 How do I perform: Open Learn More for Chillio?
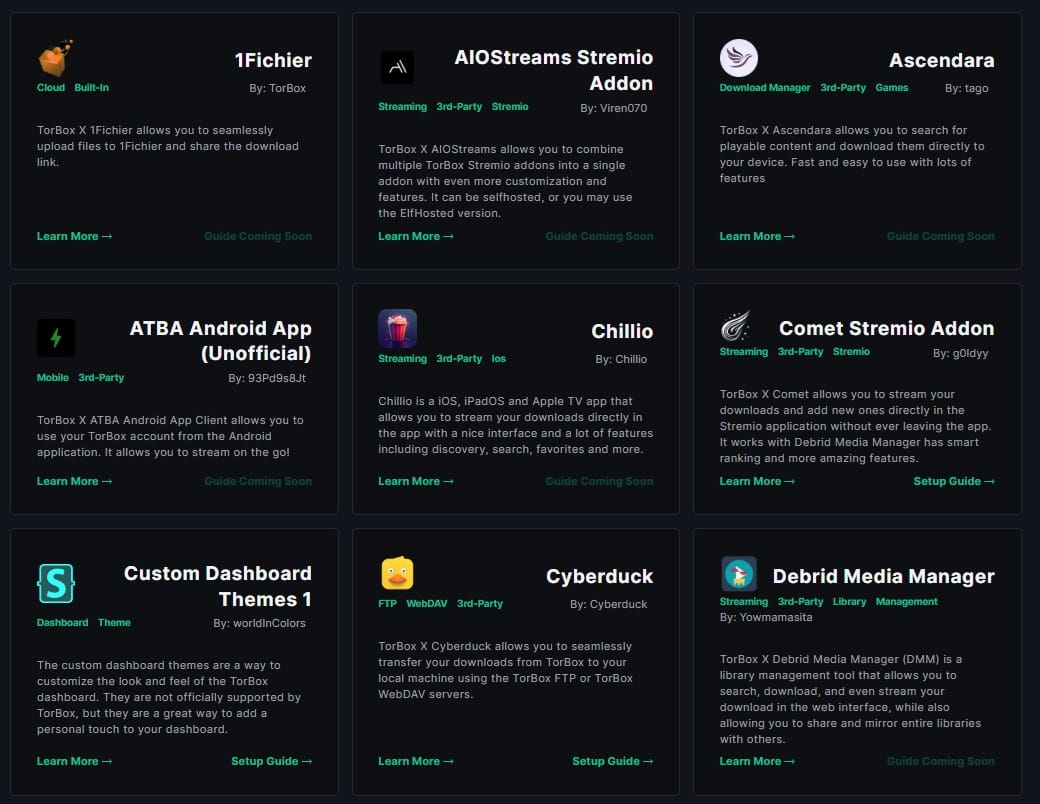[x=415, y=481]
